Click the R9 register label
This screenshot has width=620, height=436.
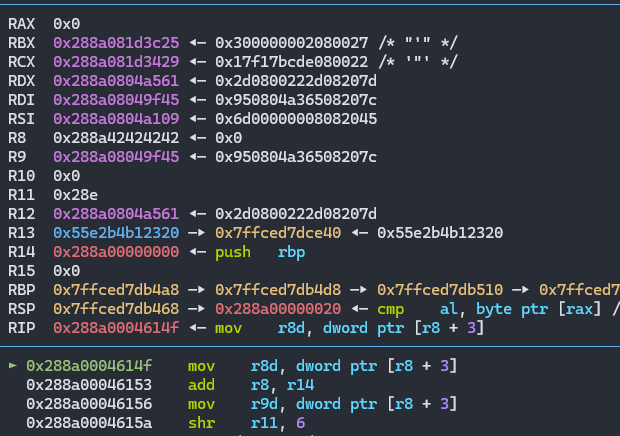[x=17, y=157]
